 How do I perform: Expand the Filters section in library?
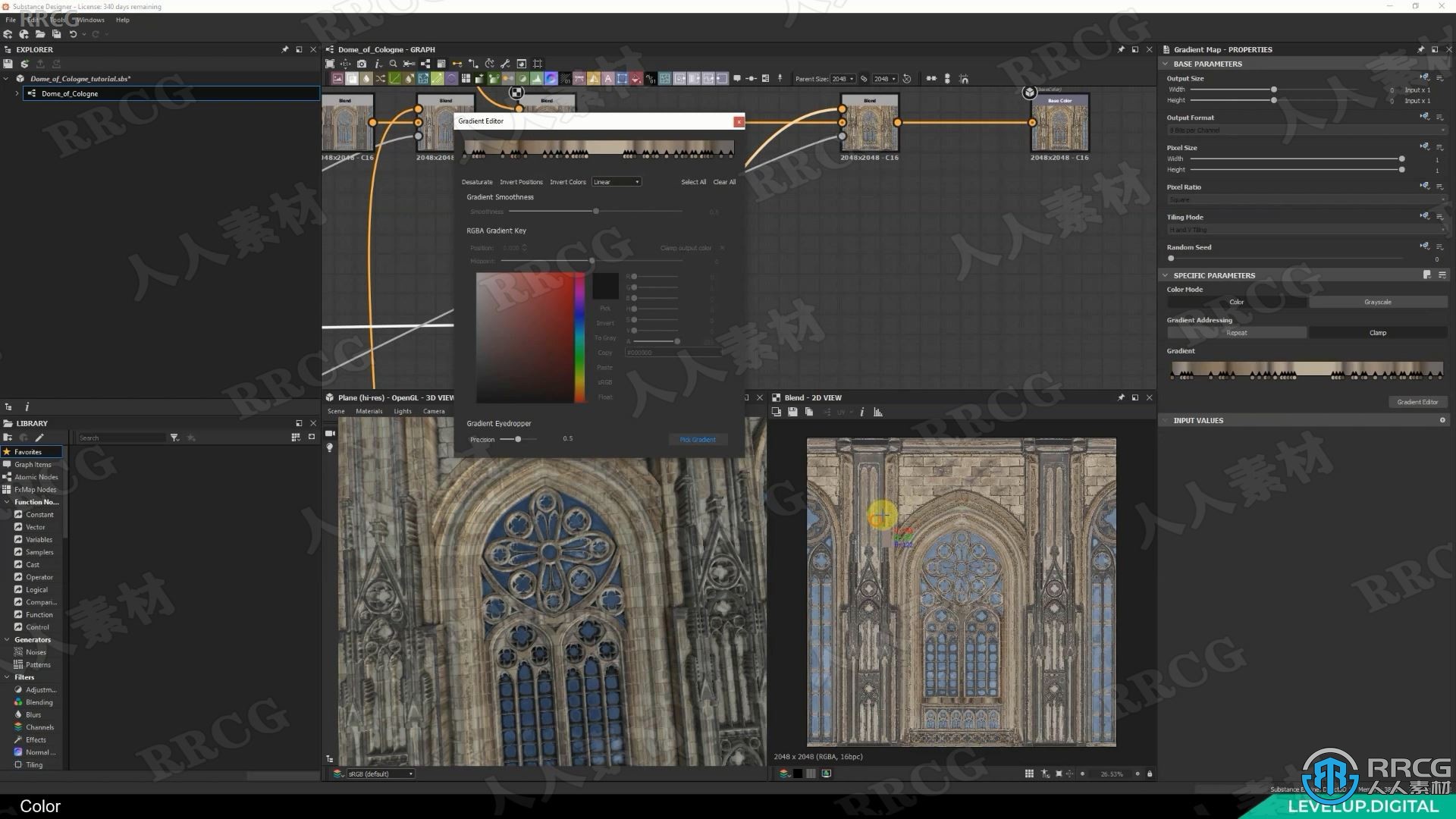pyautogui.click(x=9, y=677)
